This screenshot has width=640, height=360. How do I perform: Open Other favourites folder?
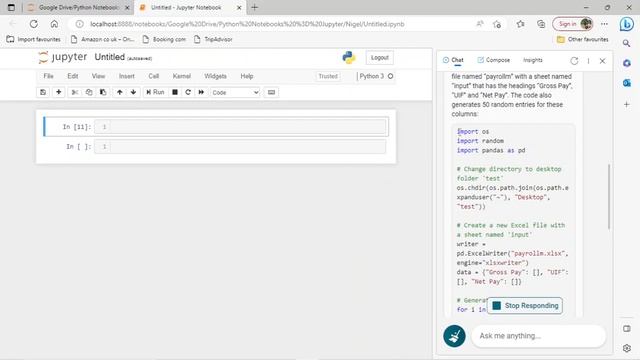pyautogui.click(x=582, y=39)
